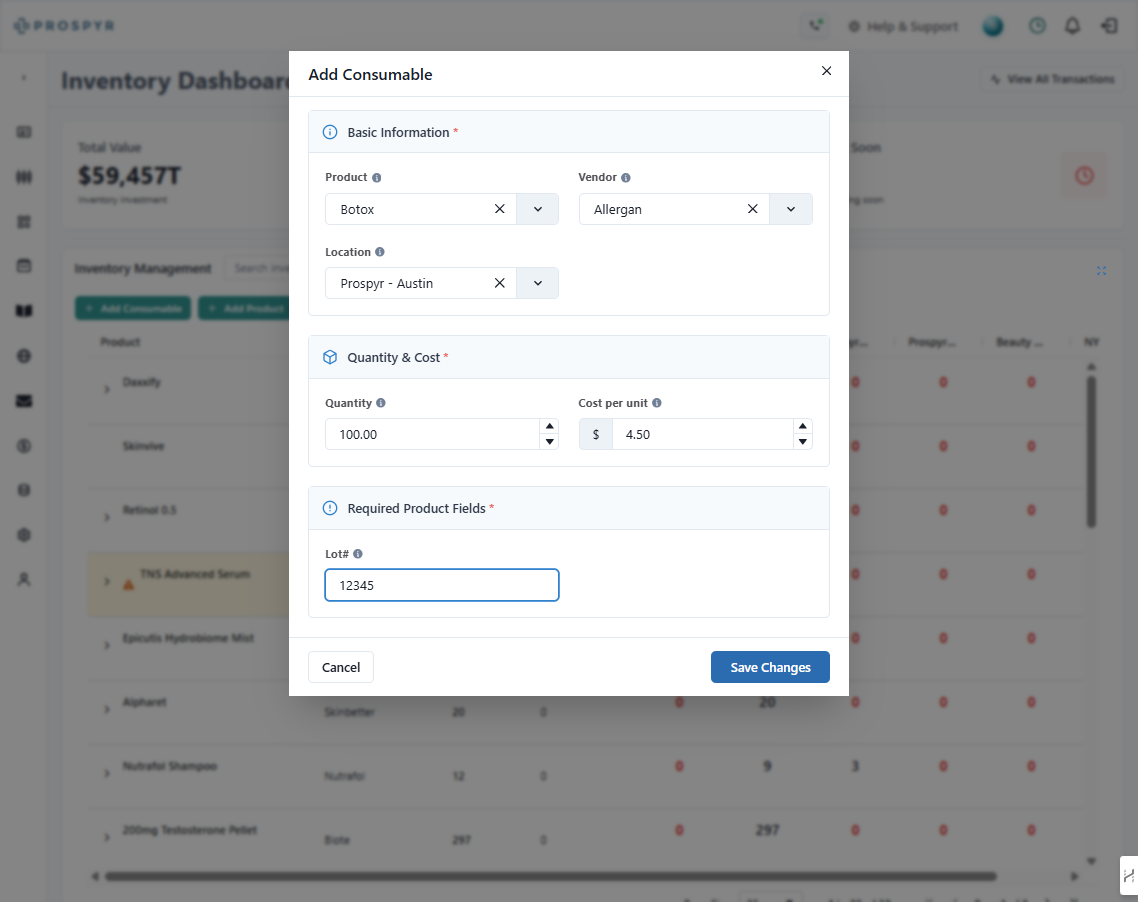Click the table horizontal scrollbar
This screenshot has width=1138, height=902.
(550, 877)
